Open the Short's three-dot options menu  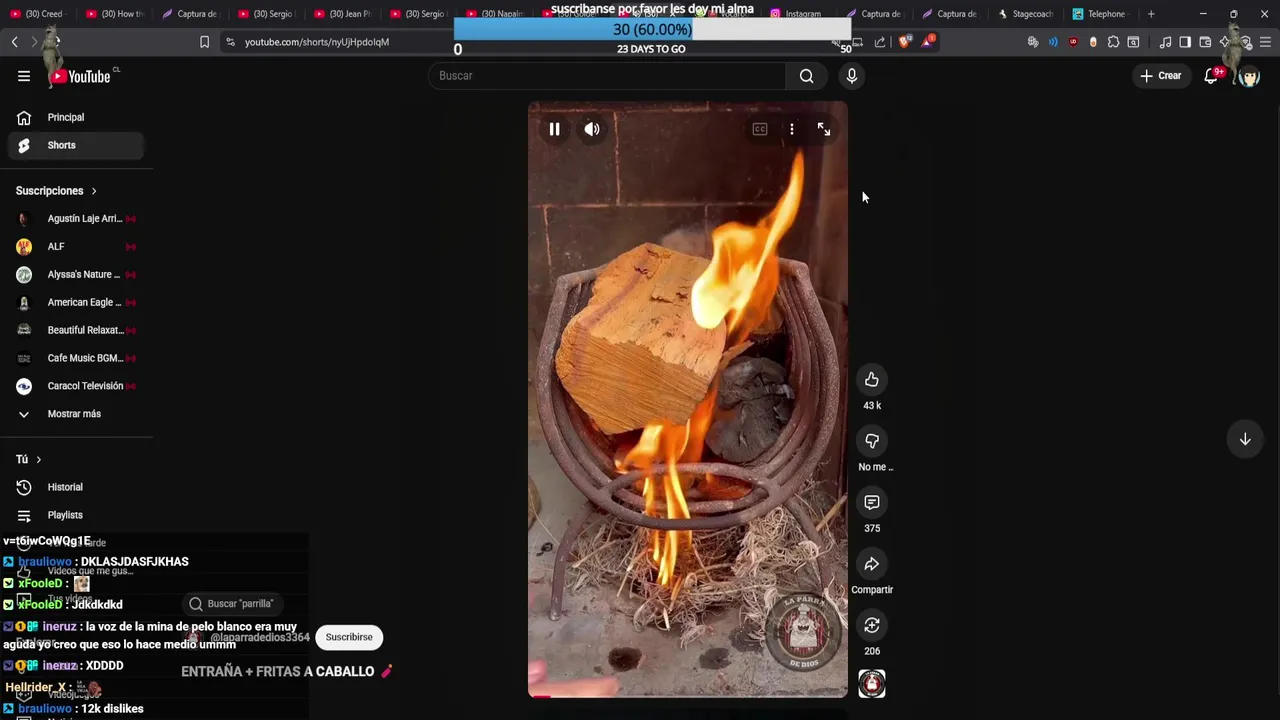[792, 129]
